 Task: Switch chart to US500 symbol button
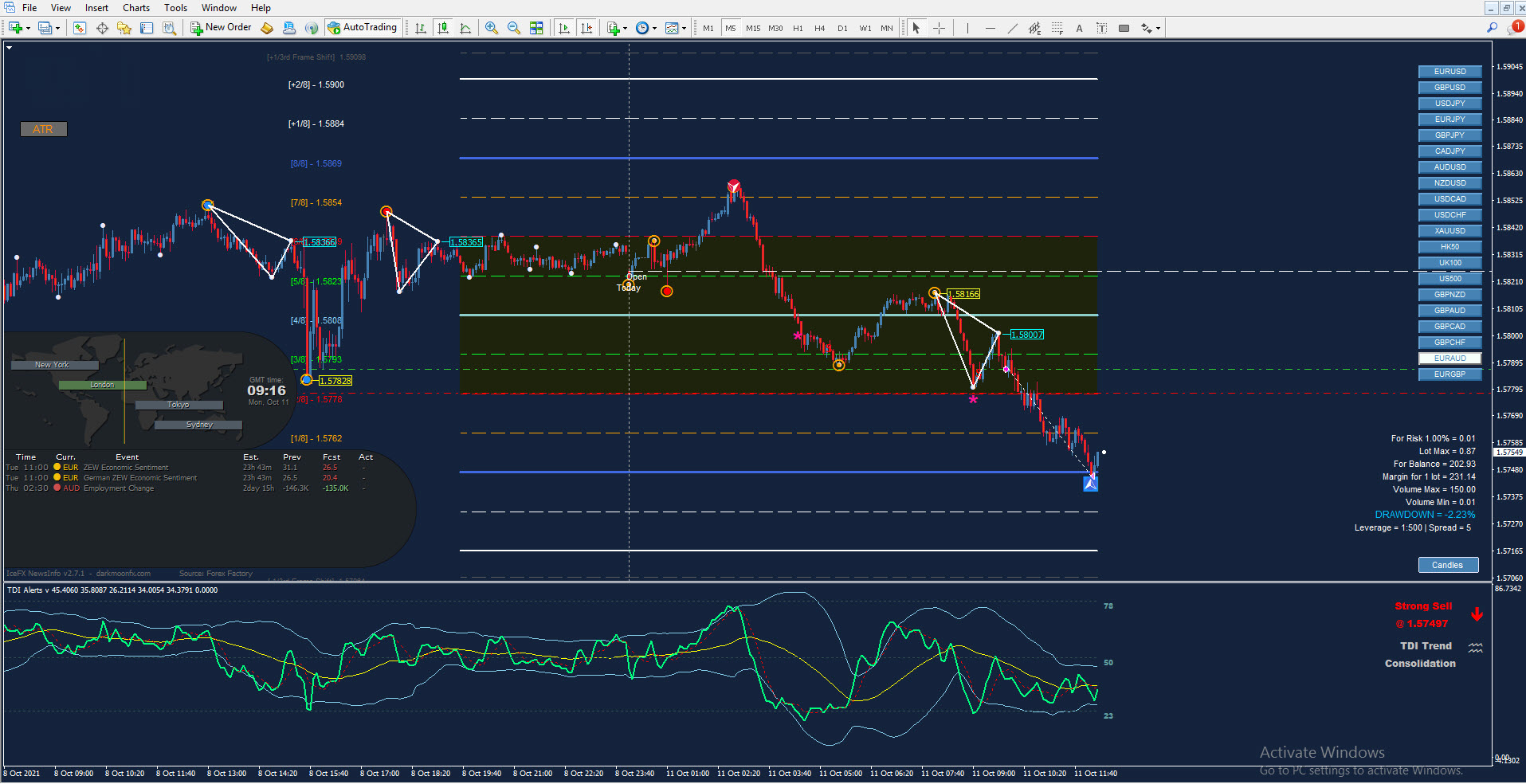pos(1450,279)
